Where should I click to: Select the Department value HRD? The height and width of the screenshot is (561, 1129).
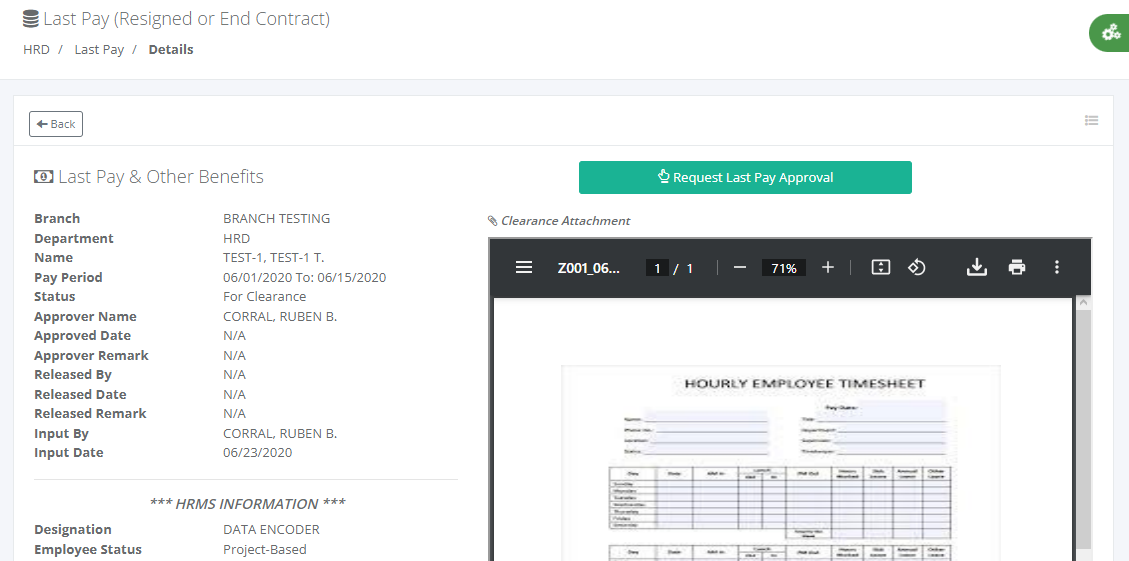click(236, 238)
